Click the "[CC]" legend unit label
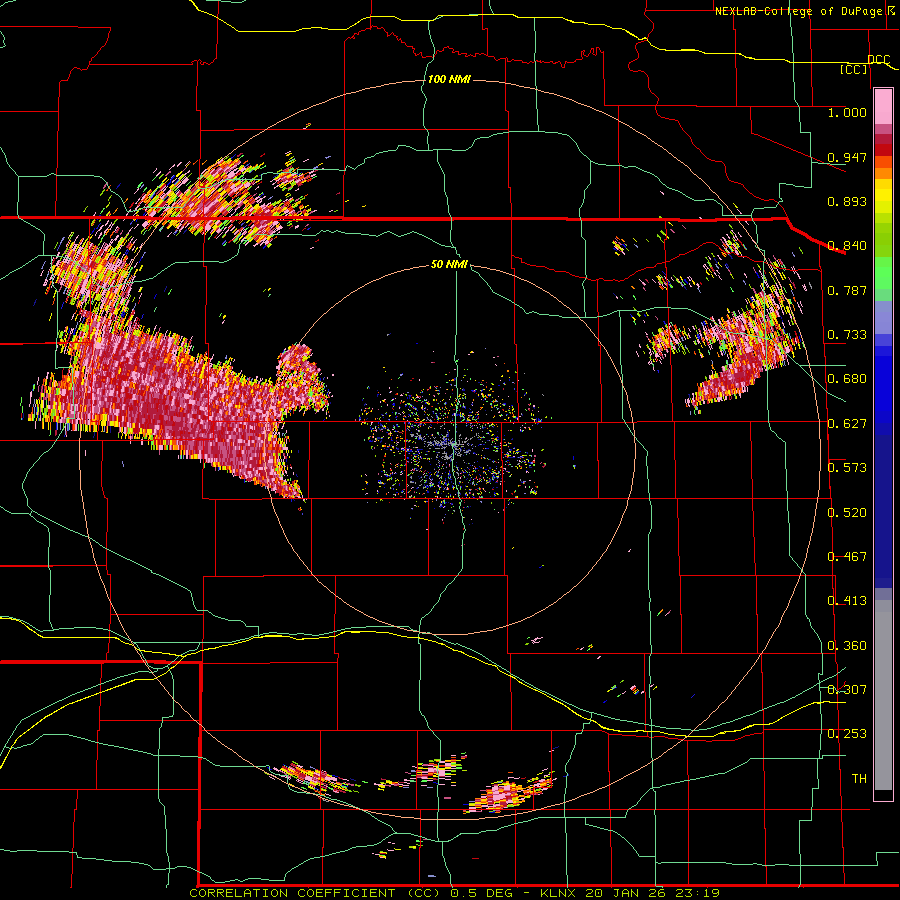 click(854, 69)
